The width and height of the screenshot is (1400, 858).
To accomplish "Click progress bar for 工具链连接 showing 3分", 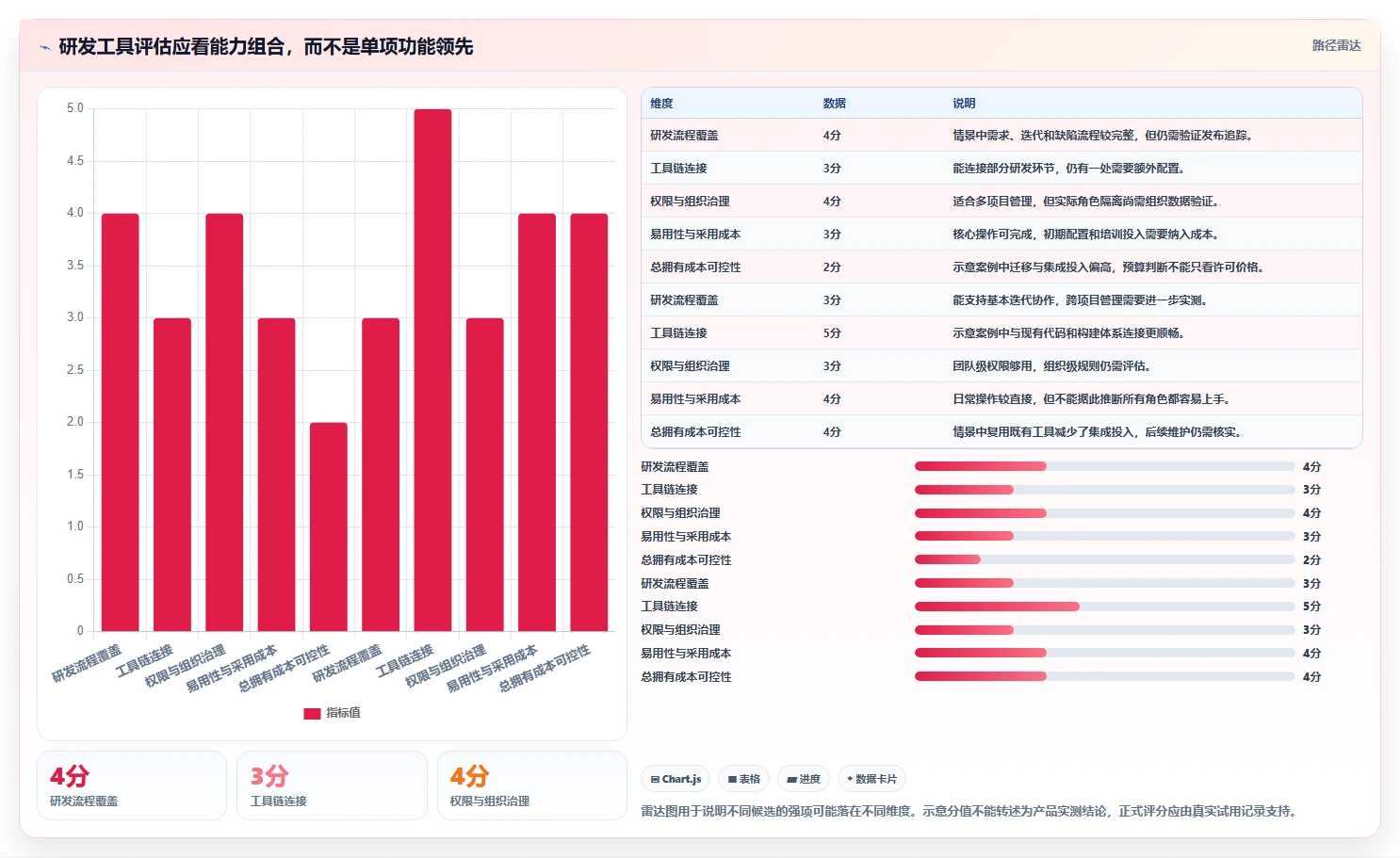I will [x=1104, y=490].
